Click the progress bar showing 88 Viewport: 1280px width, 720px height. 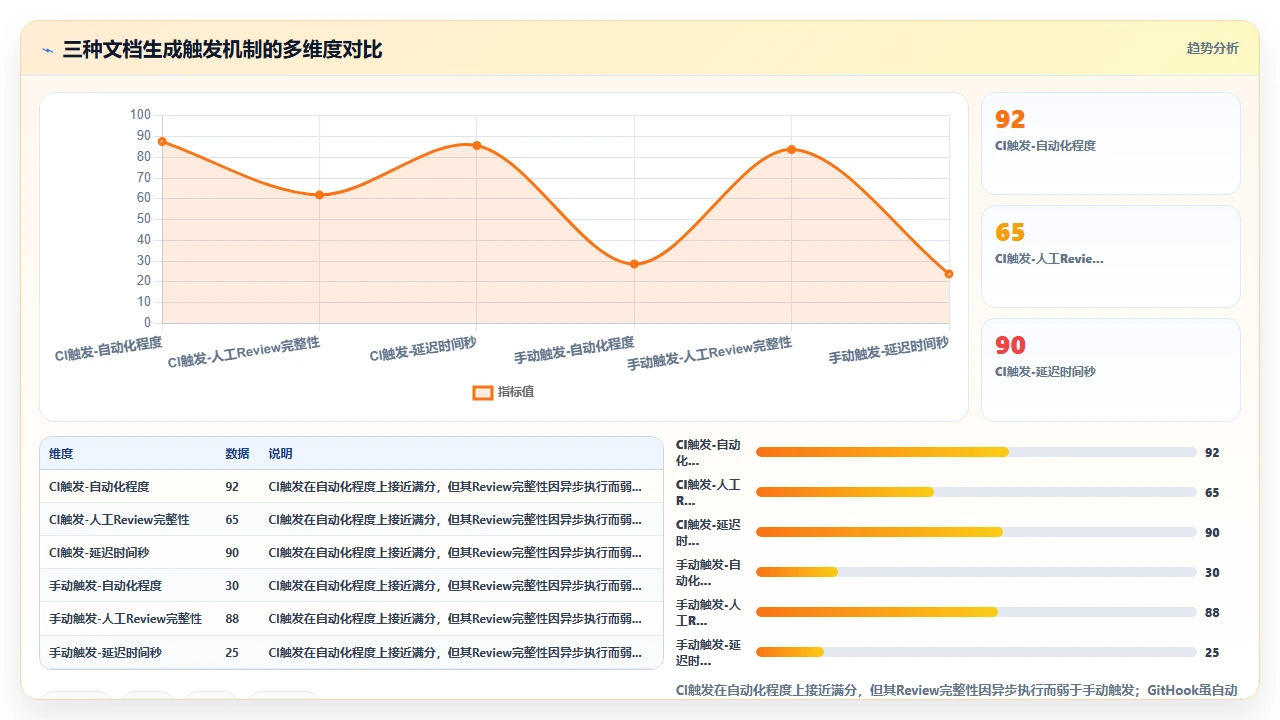tap(976, 612)
